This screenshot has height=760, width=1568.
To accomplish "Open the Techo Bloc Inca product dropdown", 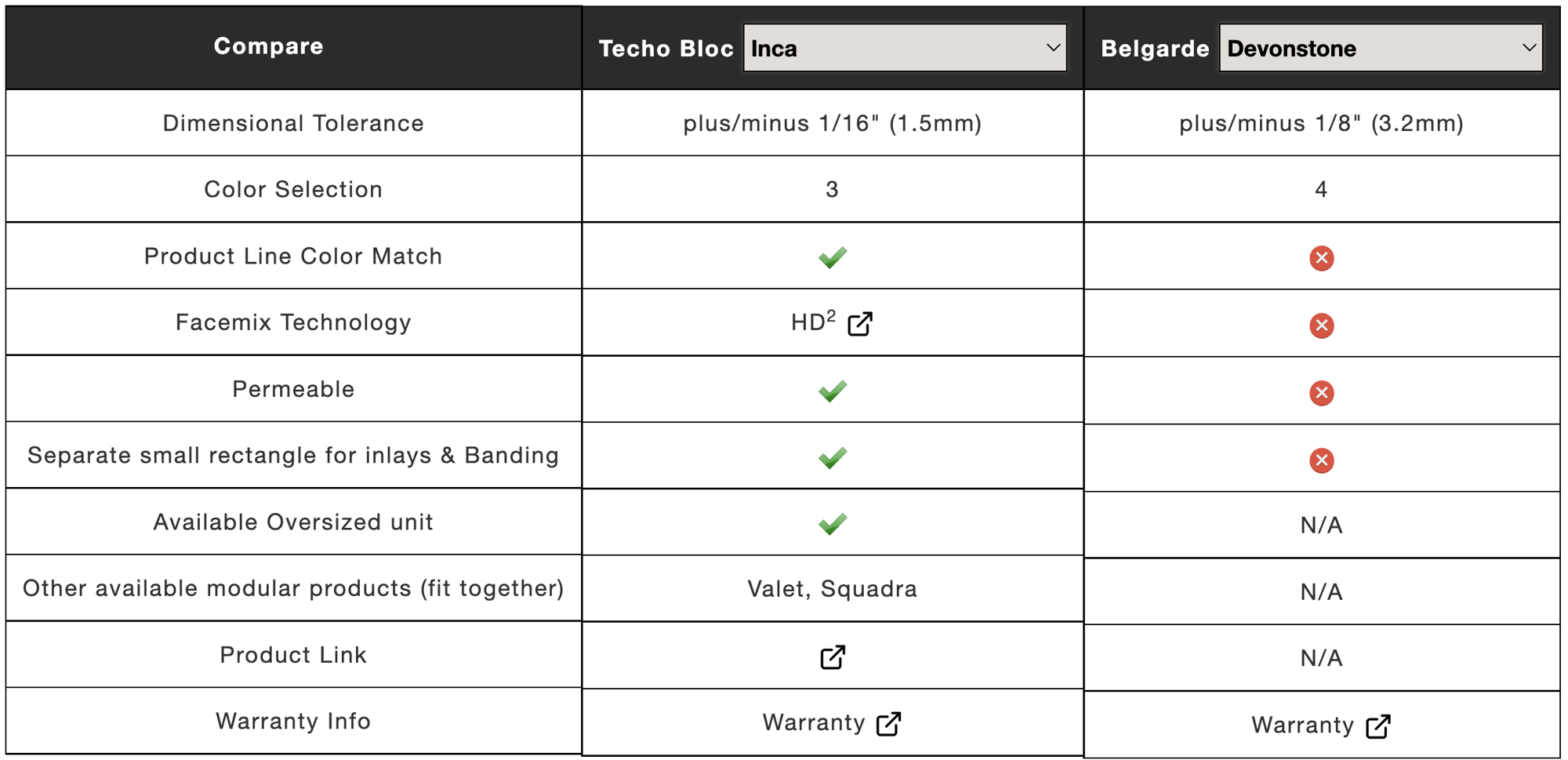I will coord(905,48).
